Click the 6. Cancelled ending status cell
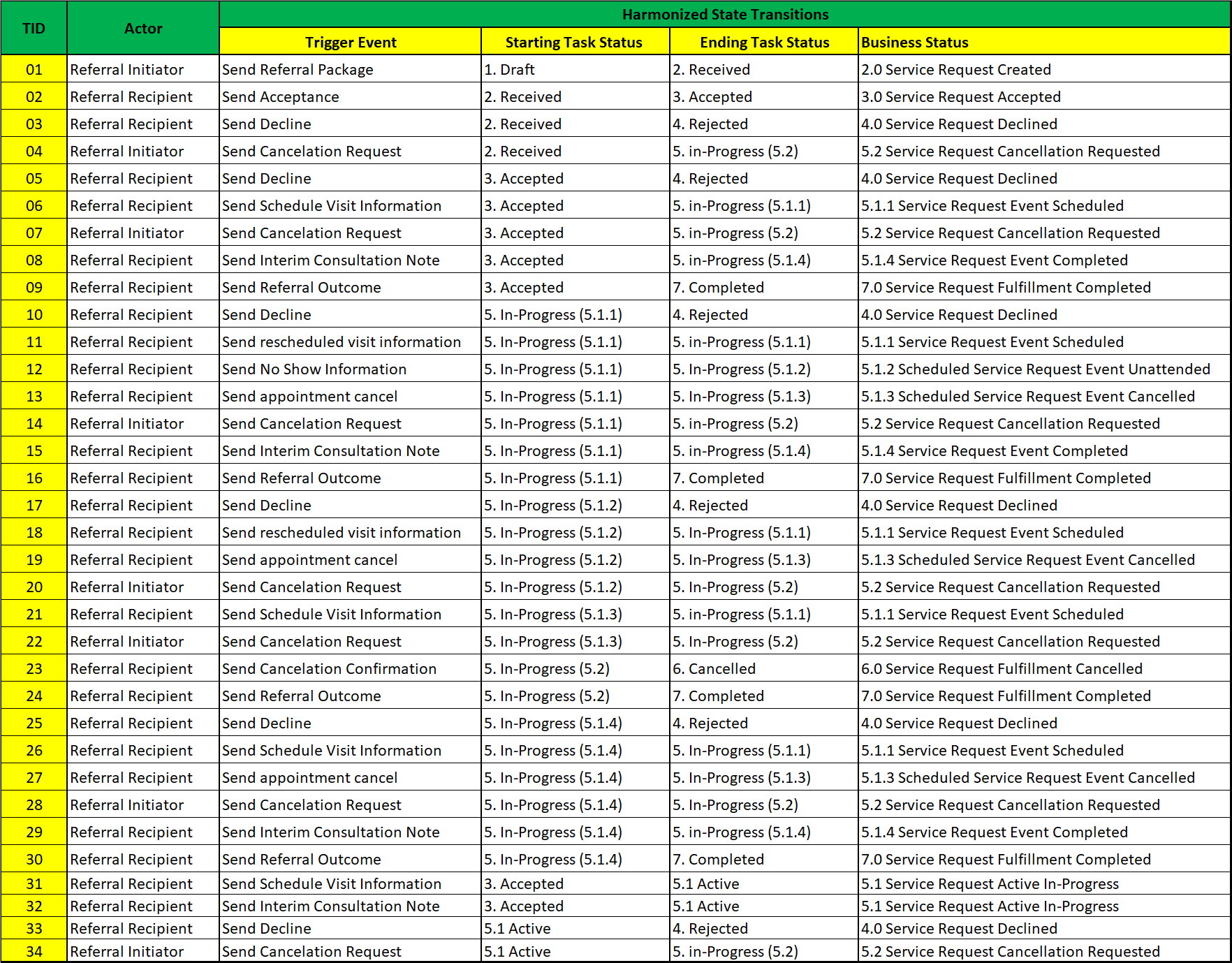 (x=714, y=669)
